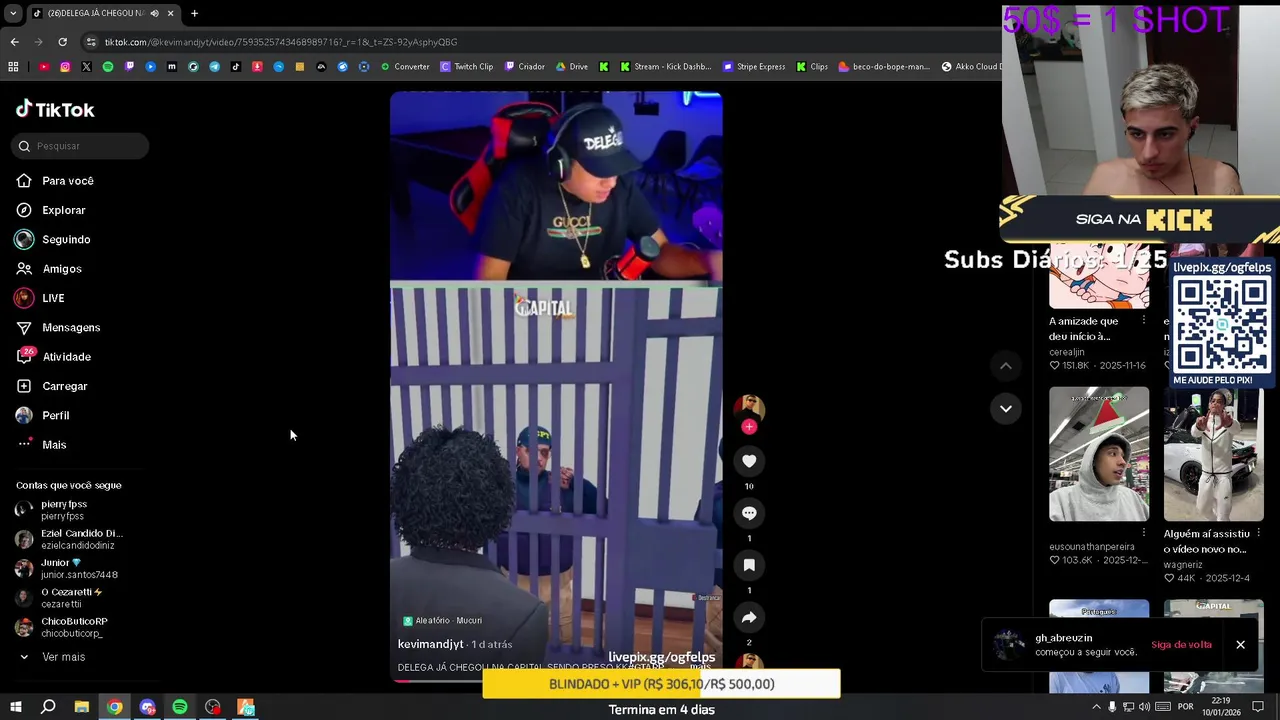1280x720 pixels.
Task: Like the video with the heart icon
Action: (749, 461)
